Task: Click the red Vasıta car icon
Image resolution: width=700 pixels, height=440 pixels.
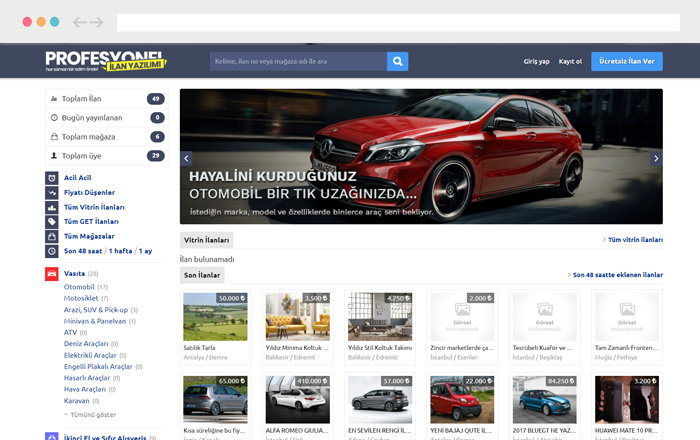Action: 52,274
